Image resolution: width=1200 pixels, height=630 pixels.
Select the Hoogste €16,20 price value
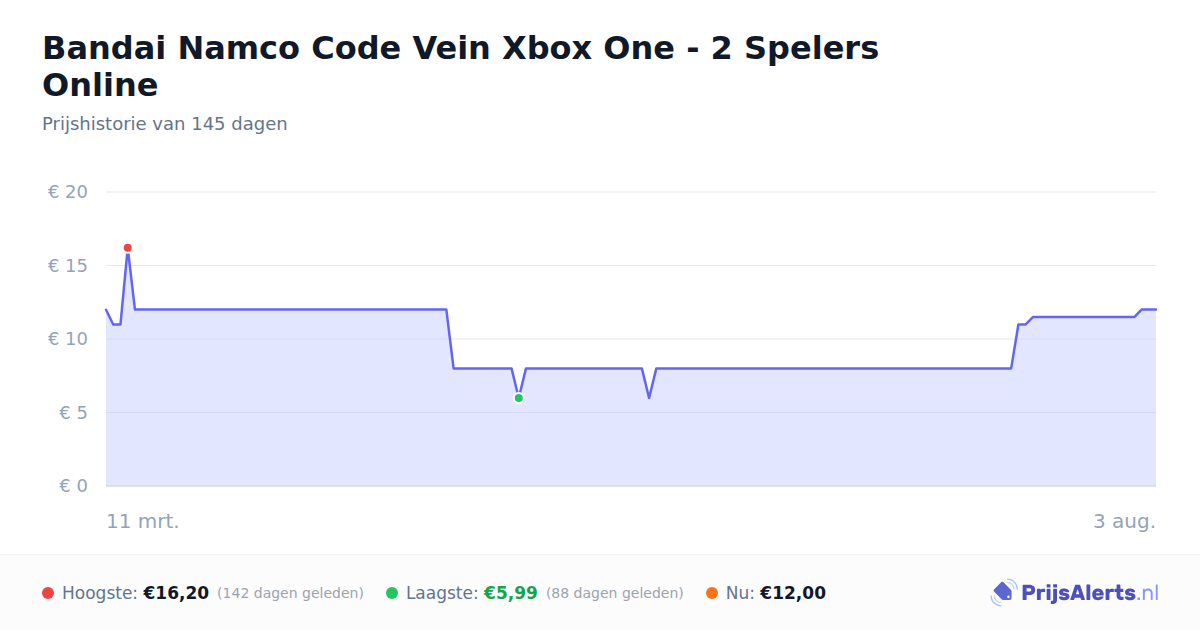(x=176, y=593)
